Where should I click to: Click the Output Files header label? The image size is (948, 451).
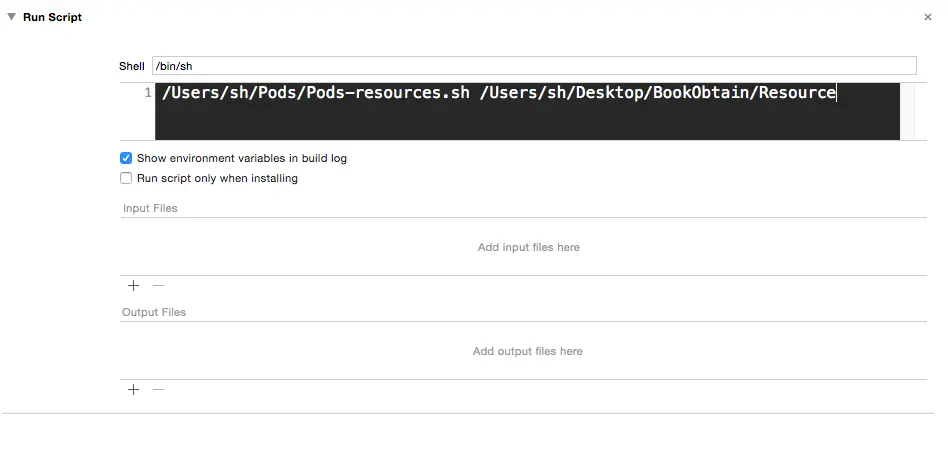pyautogui.click(x=154, y=313)
